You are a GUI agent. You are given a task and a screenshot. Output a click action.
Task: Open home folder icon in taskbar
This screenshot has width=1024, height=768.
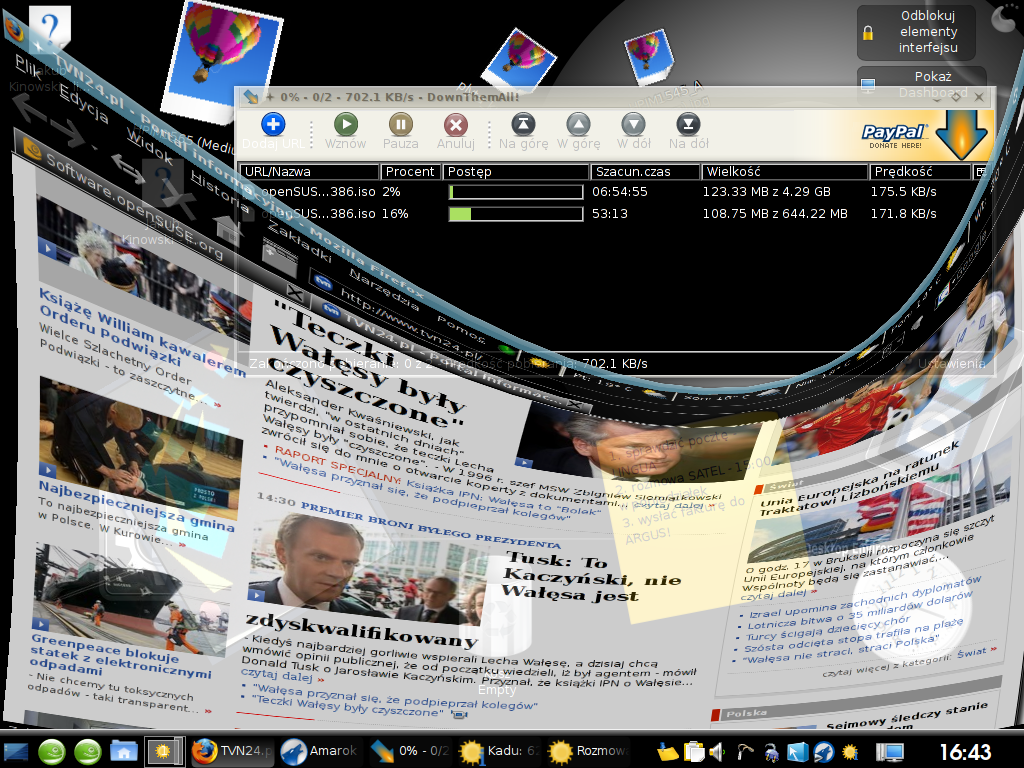point(123,752)
